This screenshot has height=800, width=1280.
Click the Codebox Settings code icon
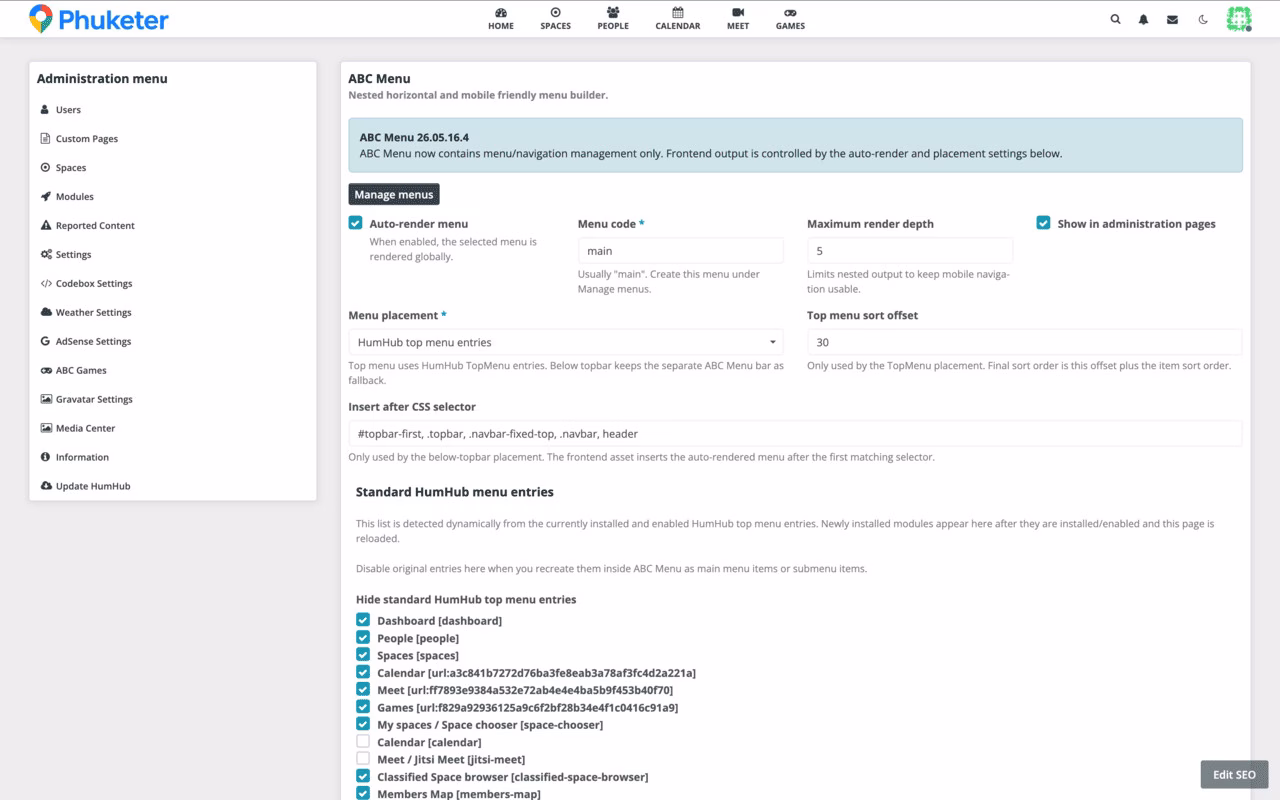[x=46, y=284]
